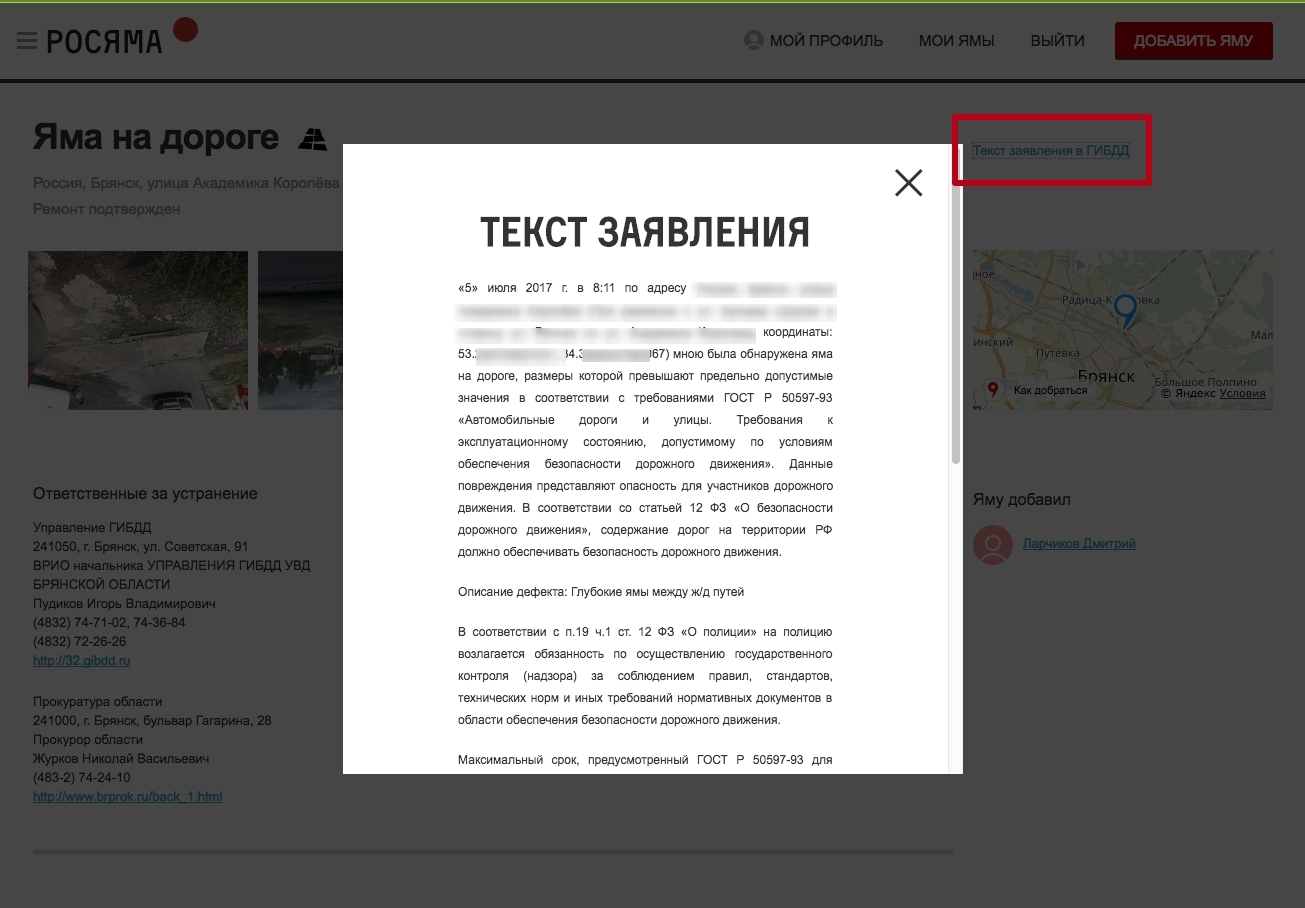This screenshot has height=908, width=1305.
Task: Open the http://32.gibdd.ru link
Action: 82,661
